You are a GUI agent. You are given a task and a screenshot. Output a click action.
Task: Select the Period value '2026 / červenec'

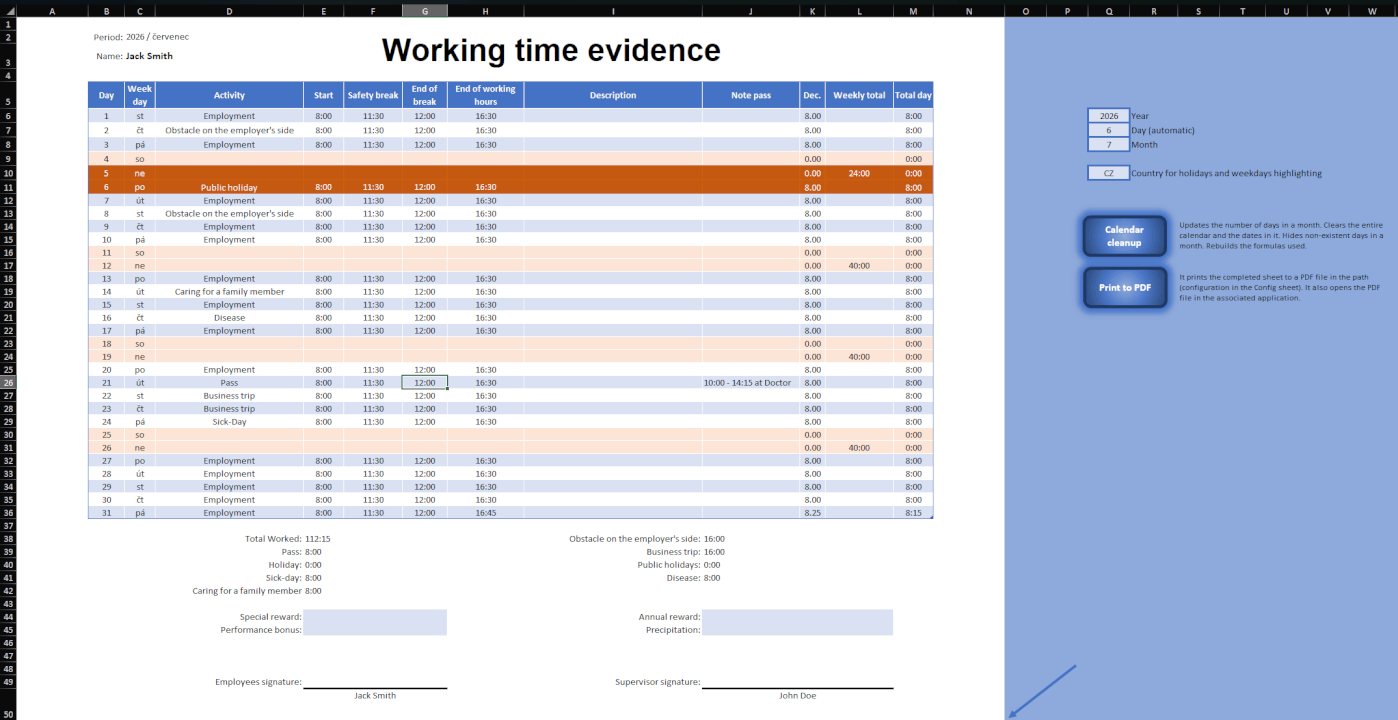(157, 37)
